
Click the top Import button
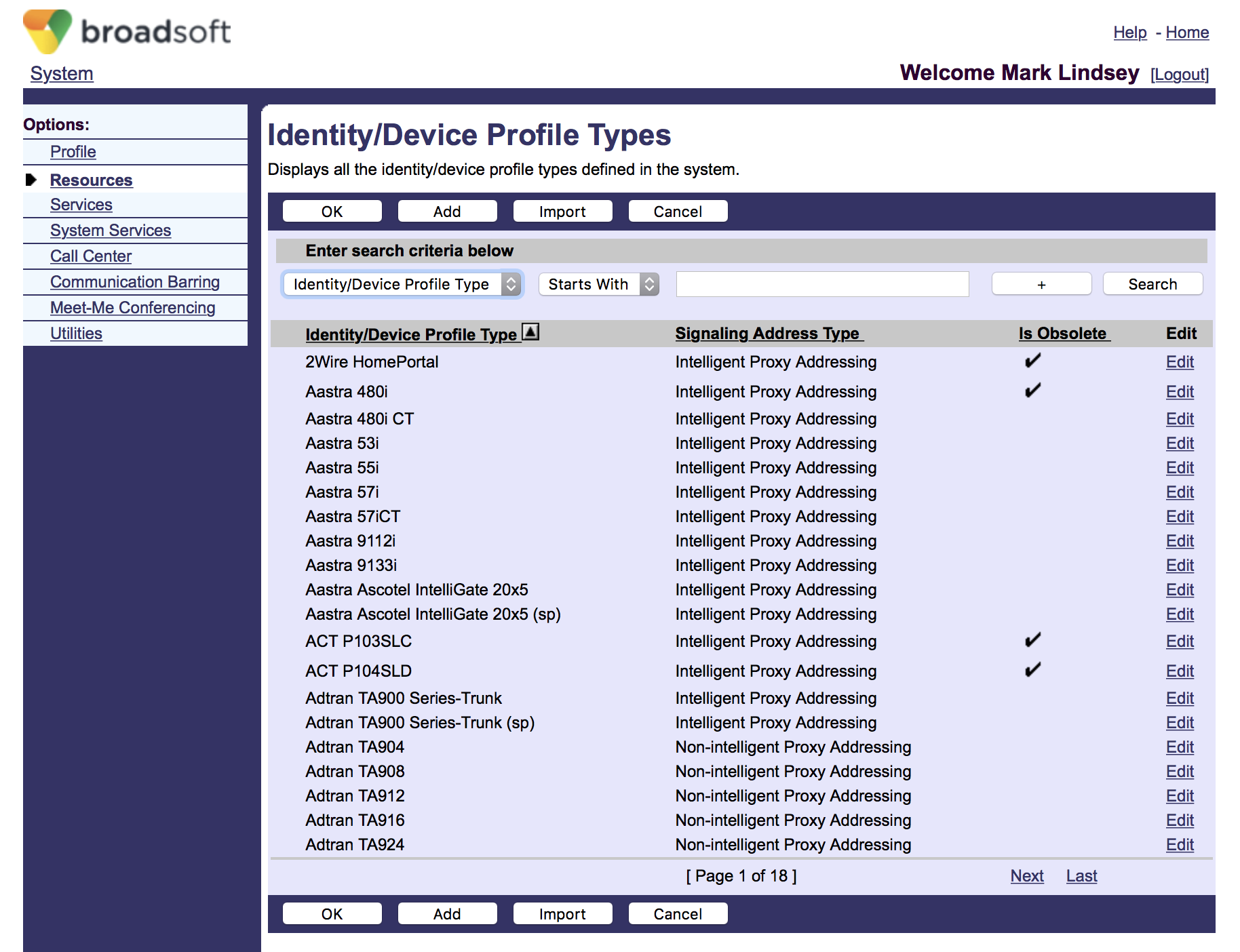coord(562,212)
